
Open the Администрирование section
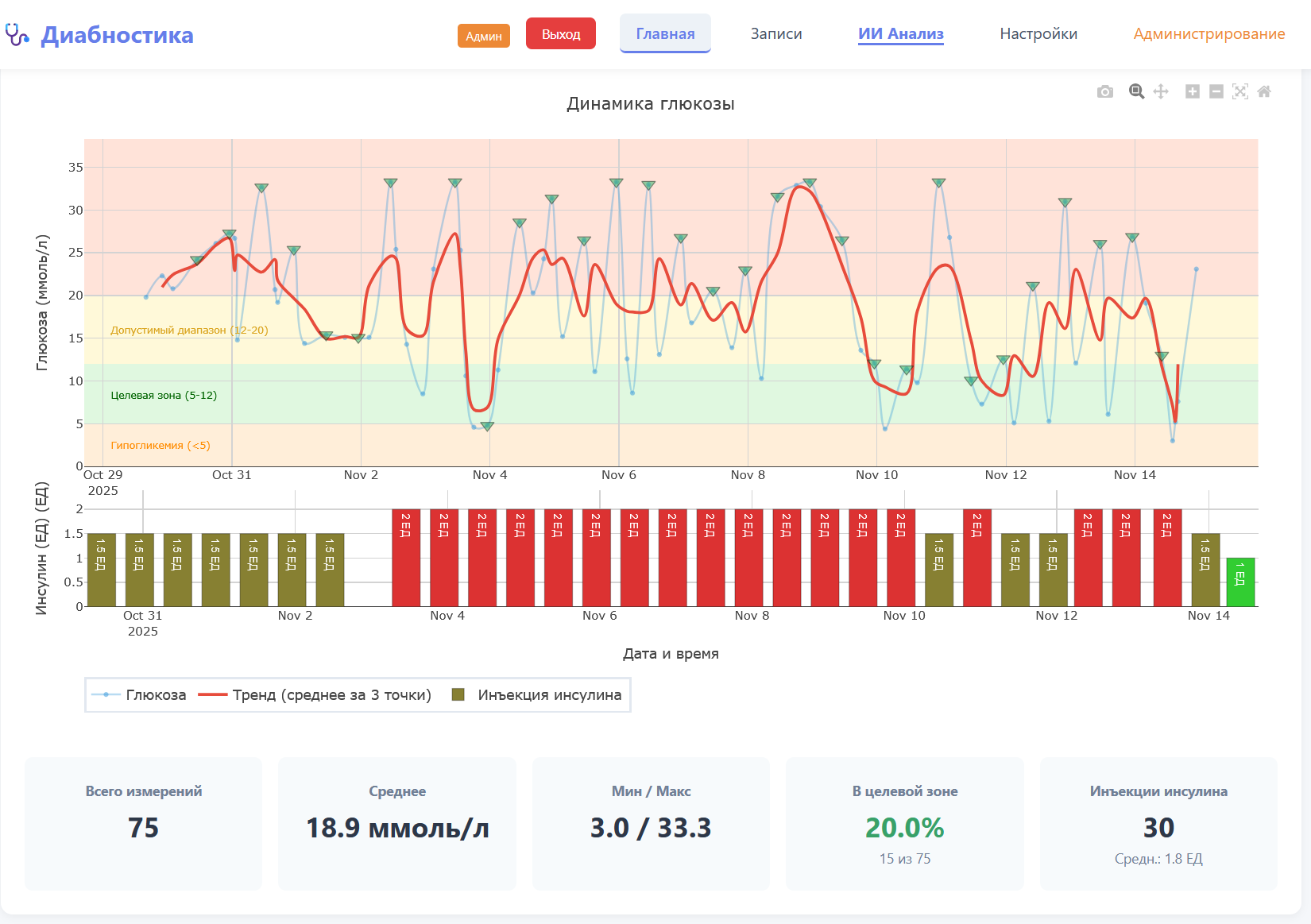point(1209,34)
